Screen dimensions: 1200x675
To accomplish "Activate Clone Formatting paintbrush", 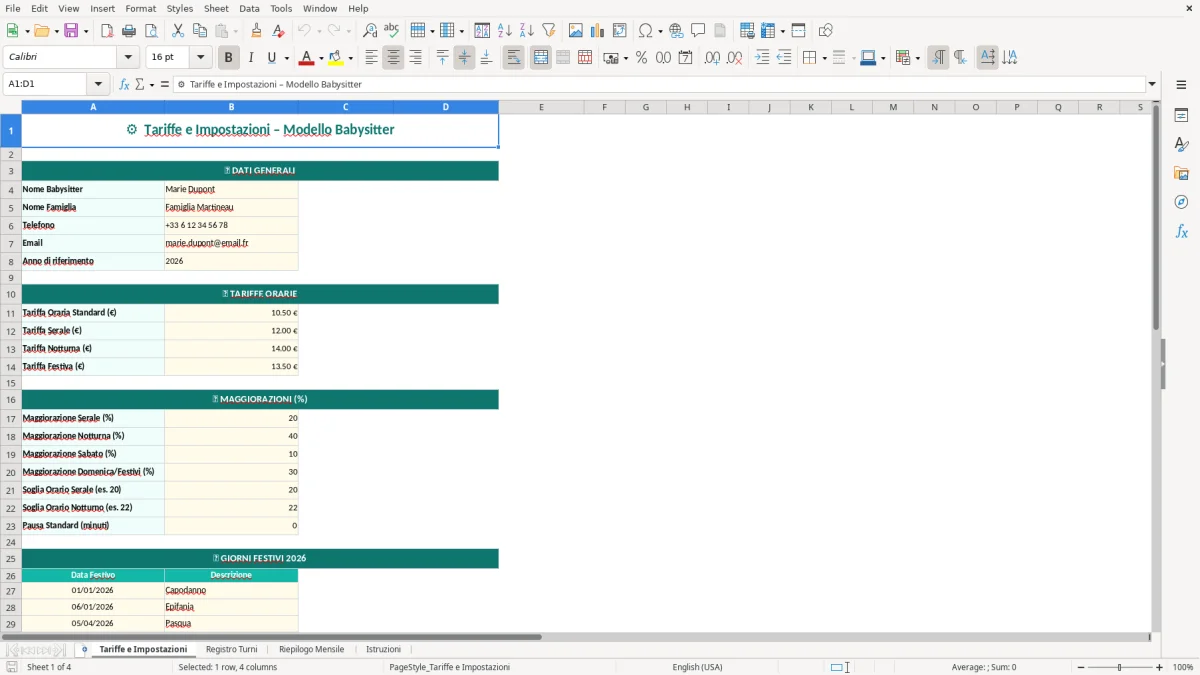I will click(257, 31).
